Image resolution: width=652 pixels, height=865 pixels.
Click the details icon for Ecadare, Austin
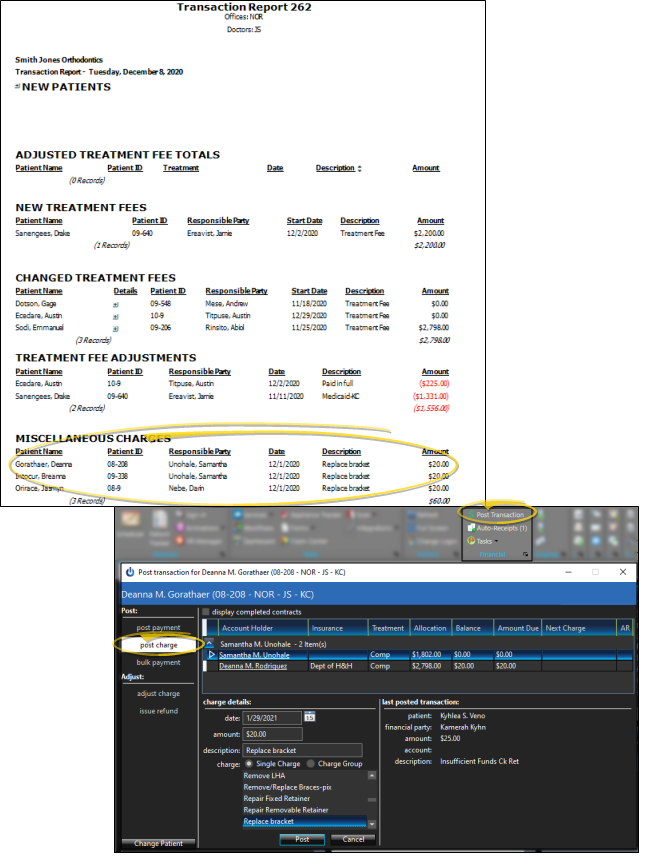click(x=115, y=314)
